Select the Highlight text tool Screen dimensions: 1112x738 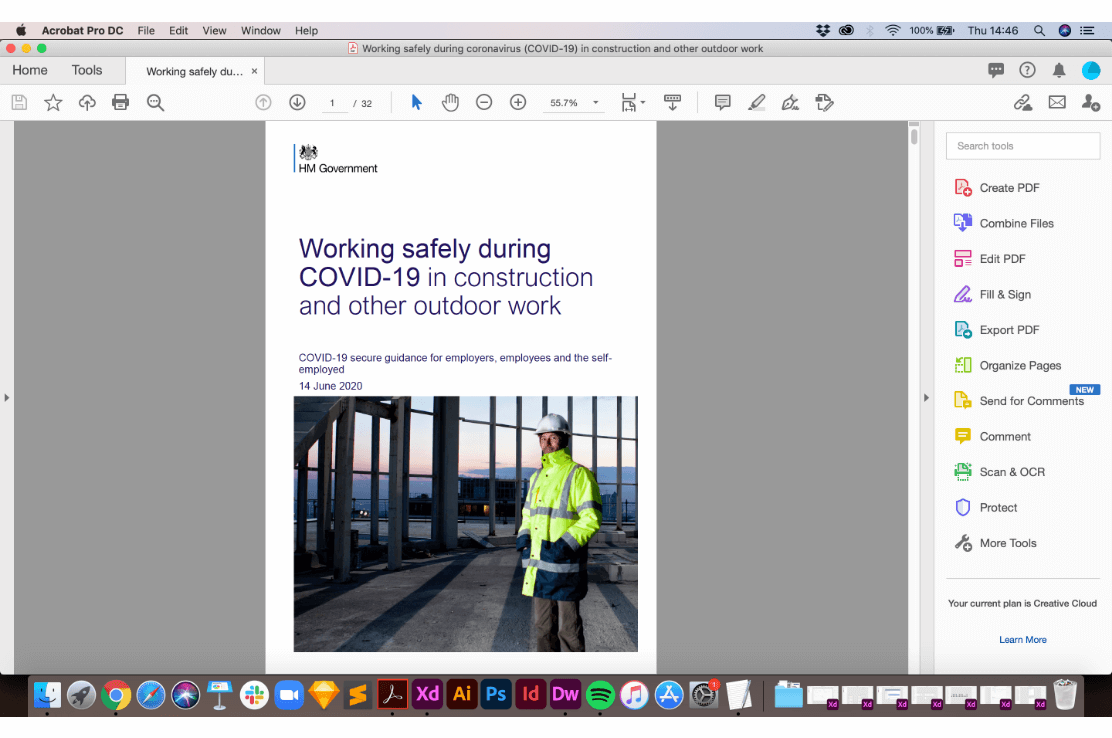(x=757, y=102)
